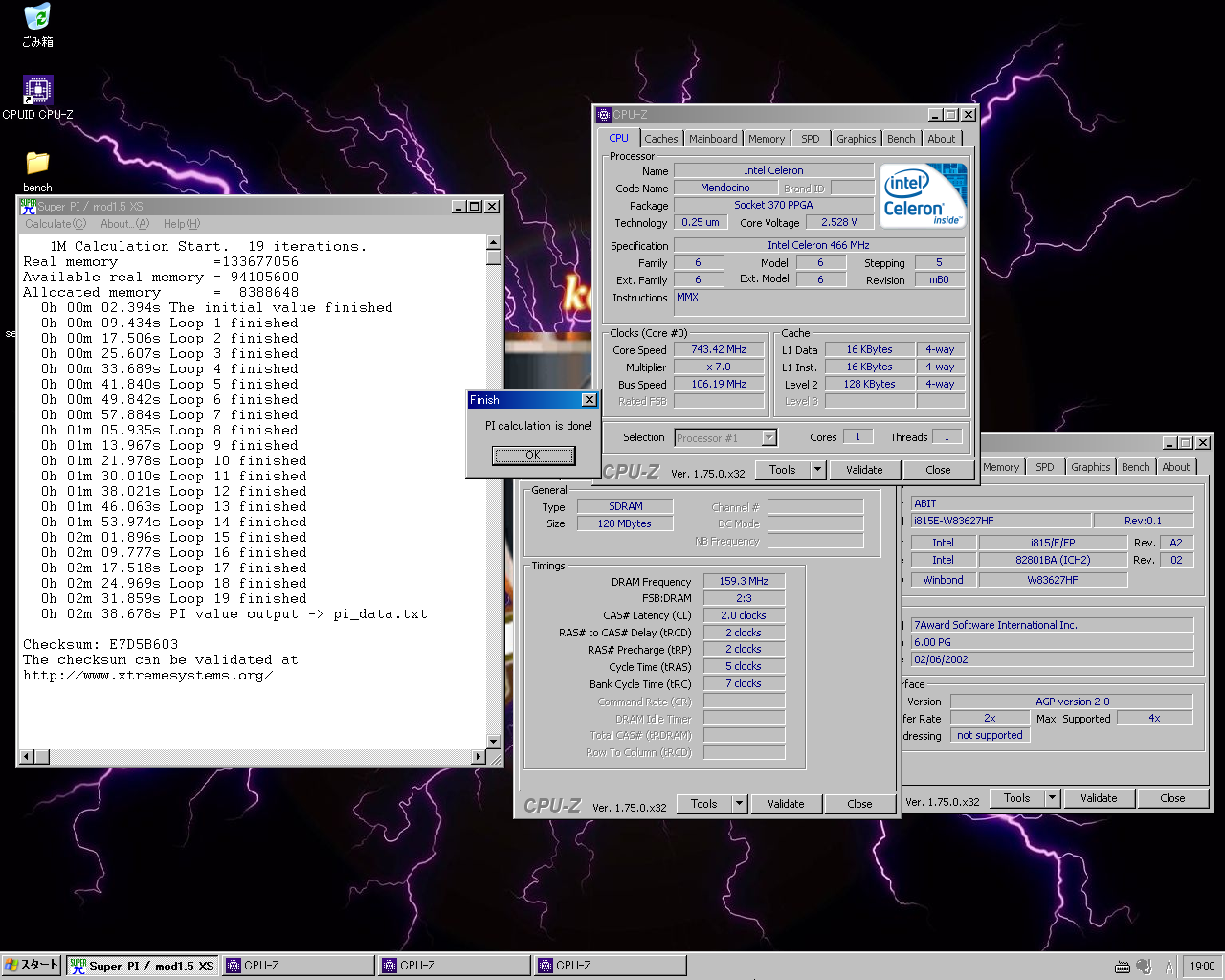Close the Finish dialog with X
The width and height of the screenshot is (1225, 980).
coord(589,400)
